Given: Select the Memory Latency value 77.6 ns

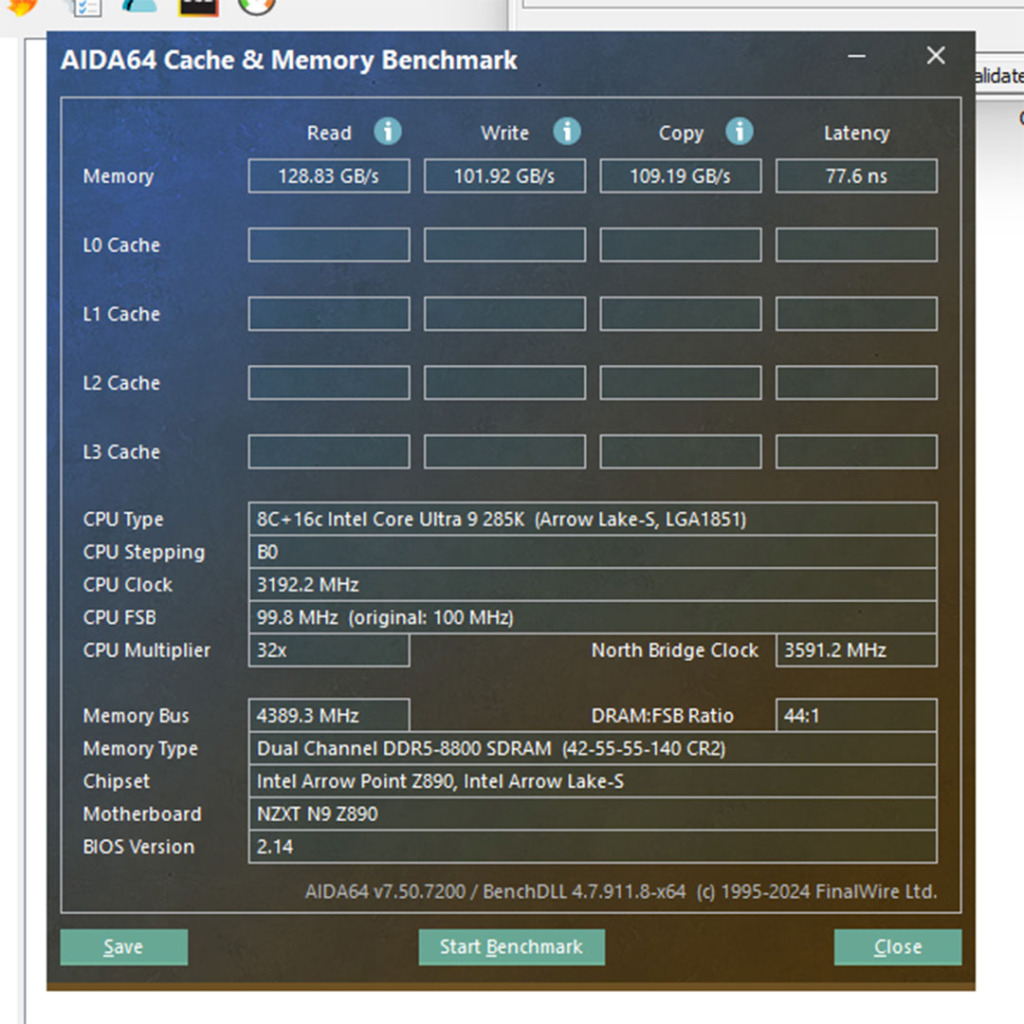Looking at the screenshot, I should [x=856, y=176].
